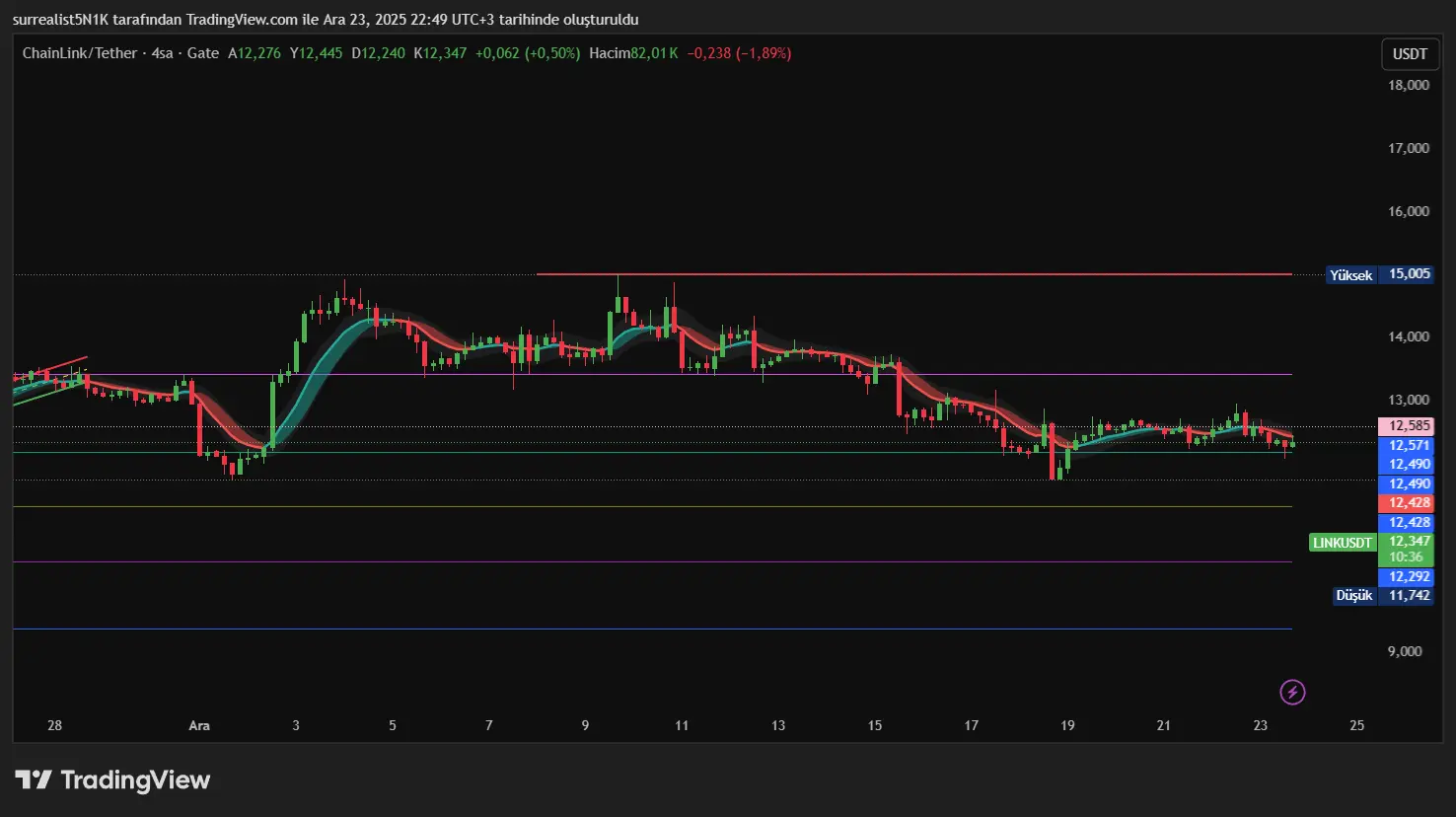The width and height of the screenshot is (1456, 817).
Task: Click the open value A12,276
Action: point(255,53)
